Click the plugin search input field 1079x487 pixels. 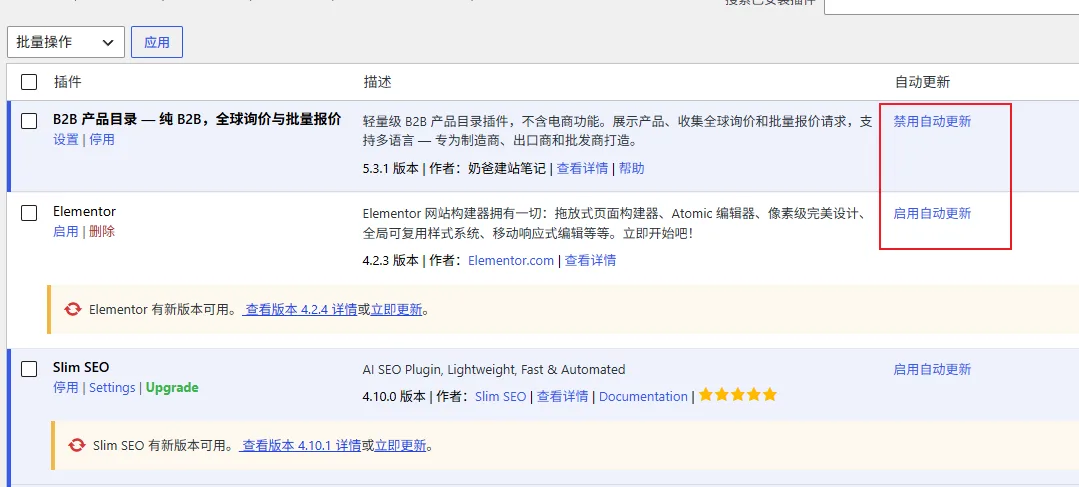point(951,6)
